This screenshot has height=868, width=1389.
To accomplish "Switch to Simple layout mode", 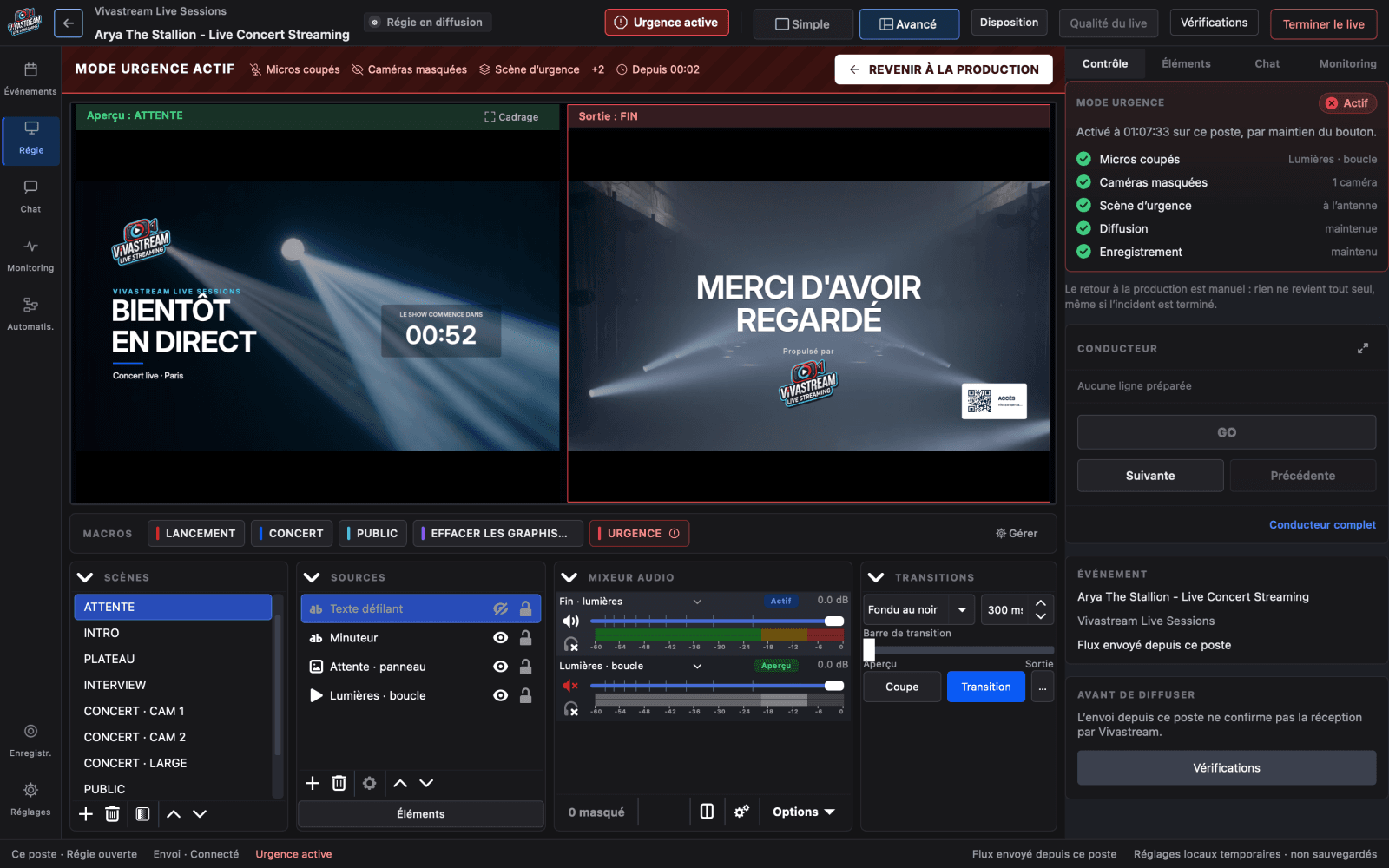I will point(803,24).
